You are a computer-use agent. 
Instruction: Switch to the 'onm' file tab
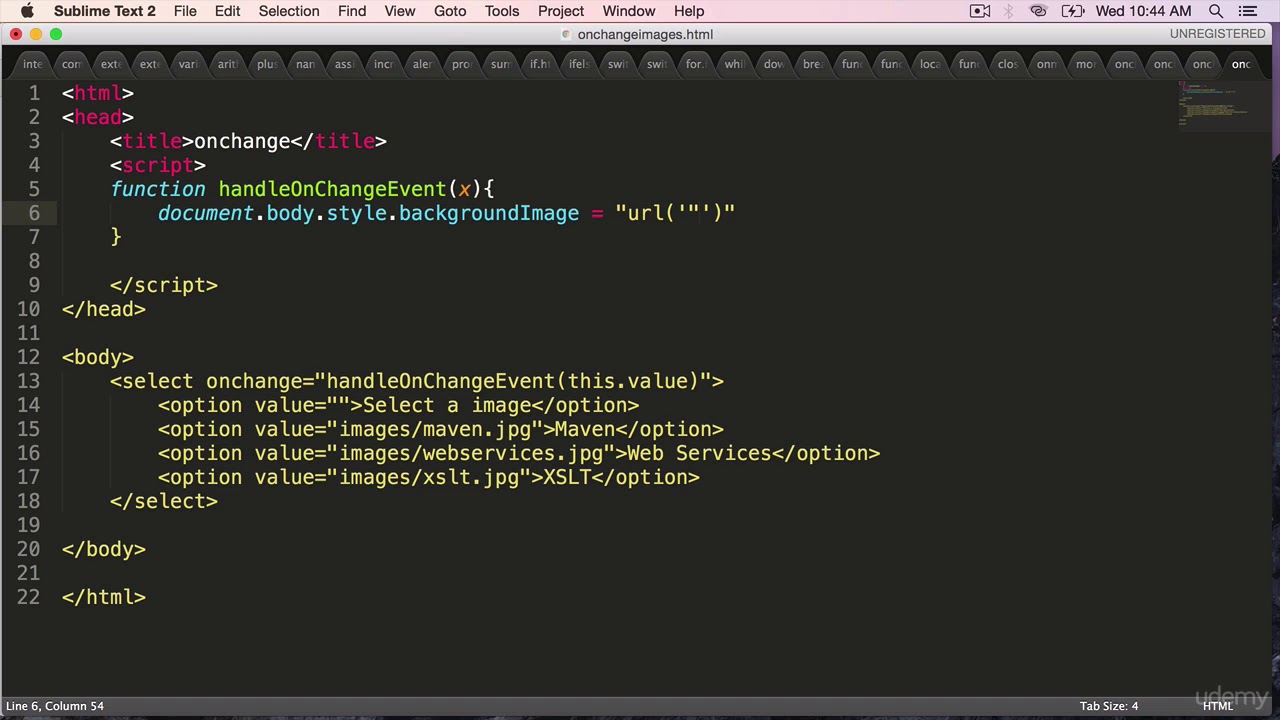coord(1047,64)
